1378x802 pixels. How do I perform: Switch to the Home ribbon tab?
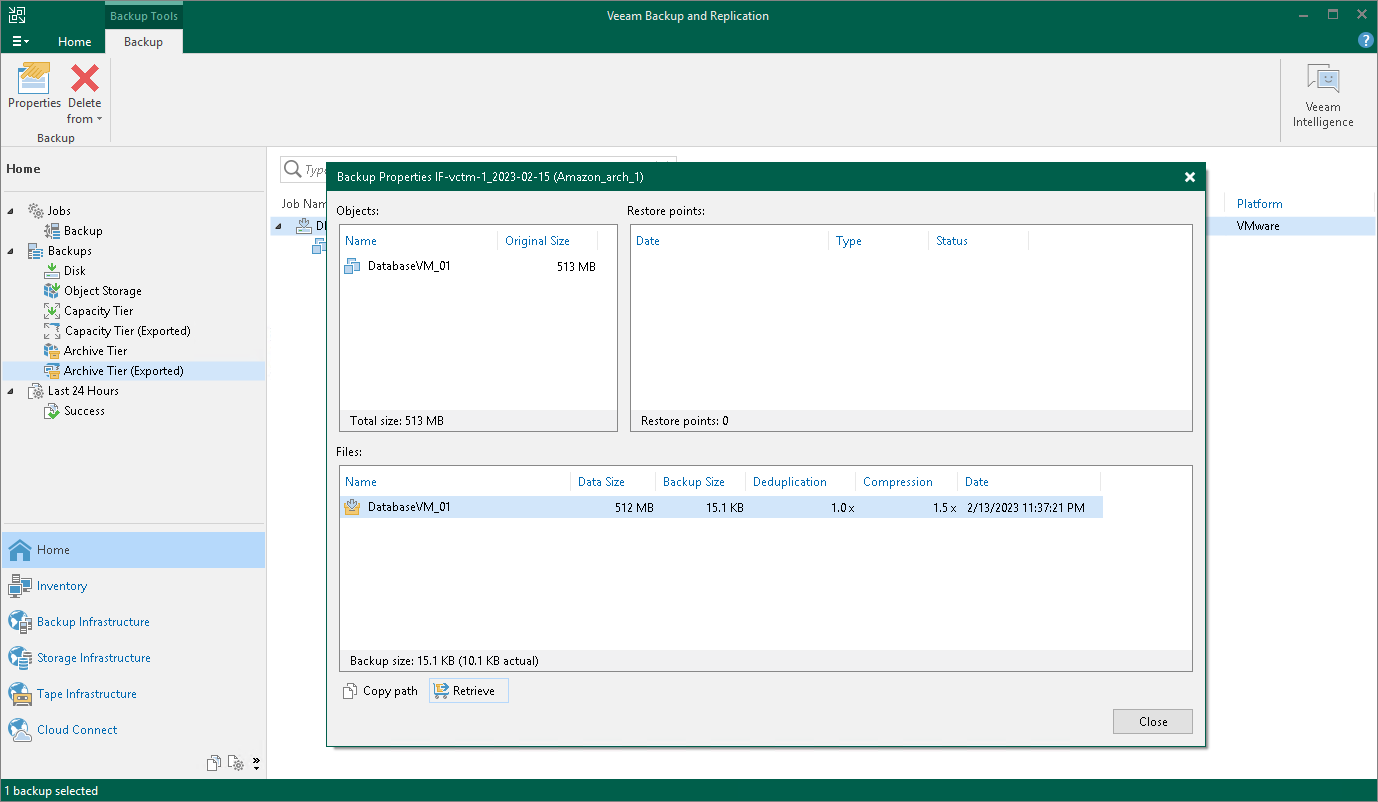(x=75, y=42)
